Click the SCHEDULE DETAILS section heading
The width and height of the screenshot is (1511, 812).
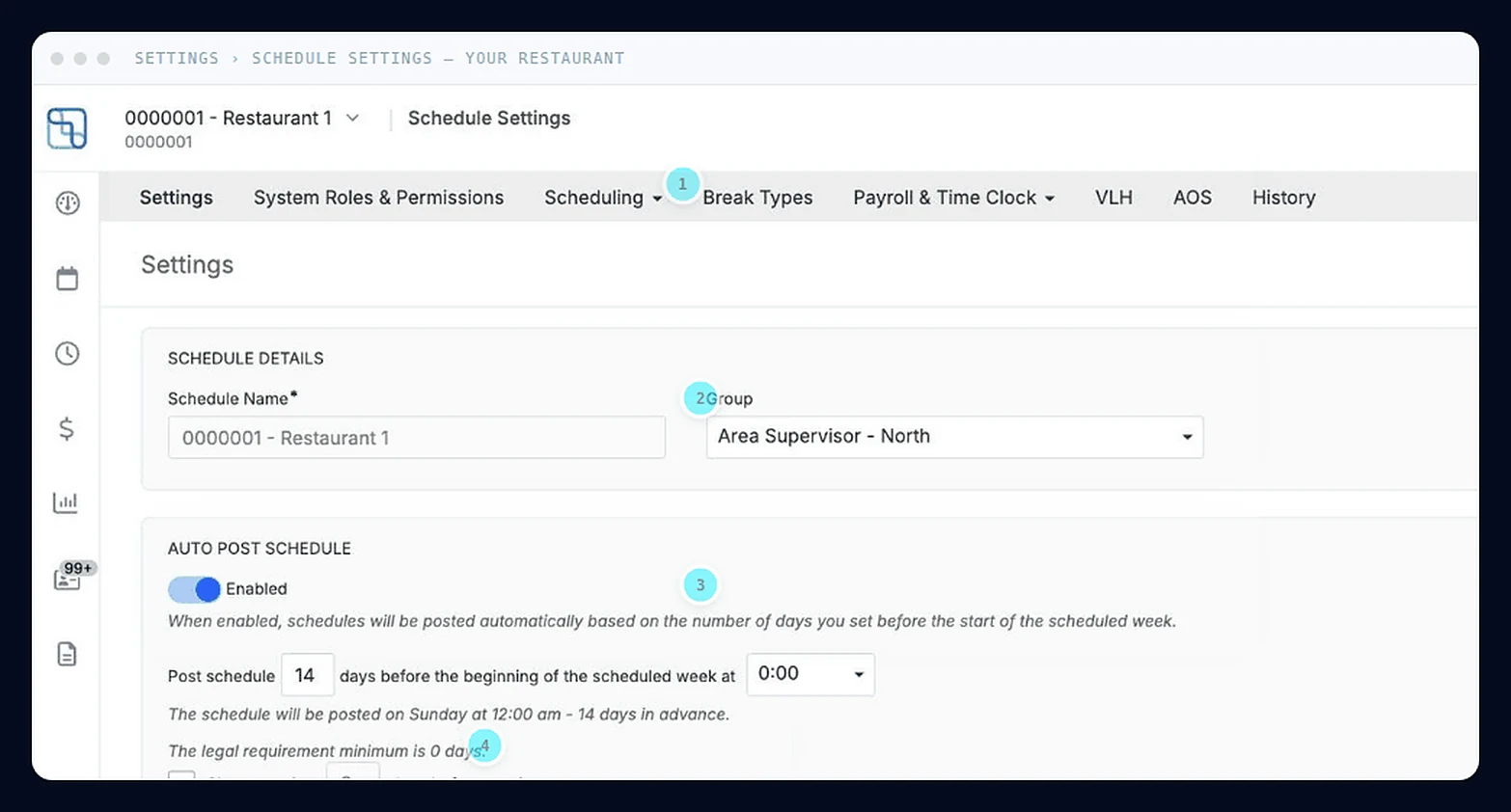[246, 359]
